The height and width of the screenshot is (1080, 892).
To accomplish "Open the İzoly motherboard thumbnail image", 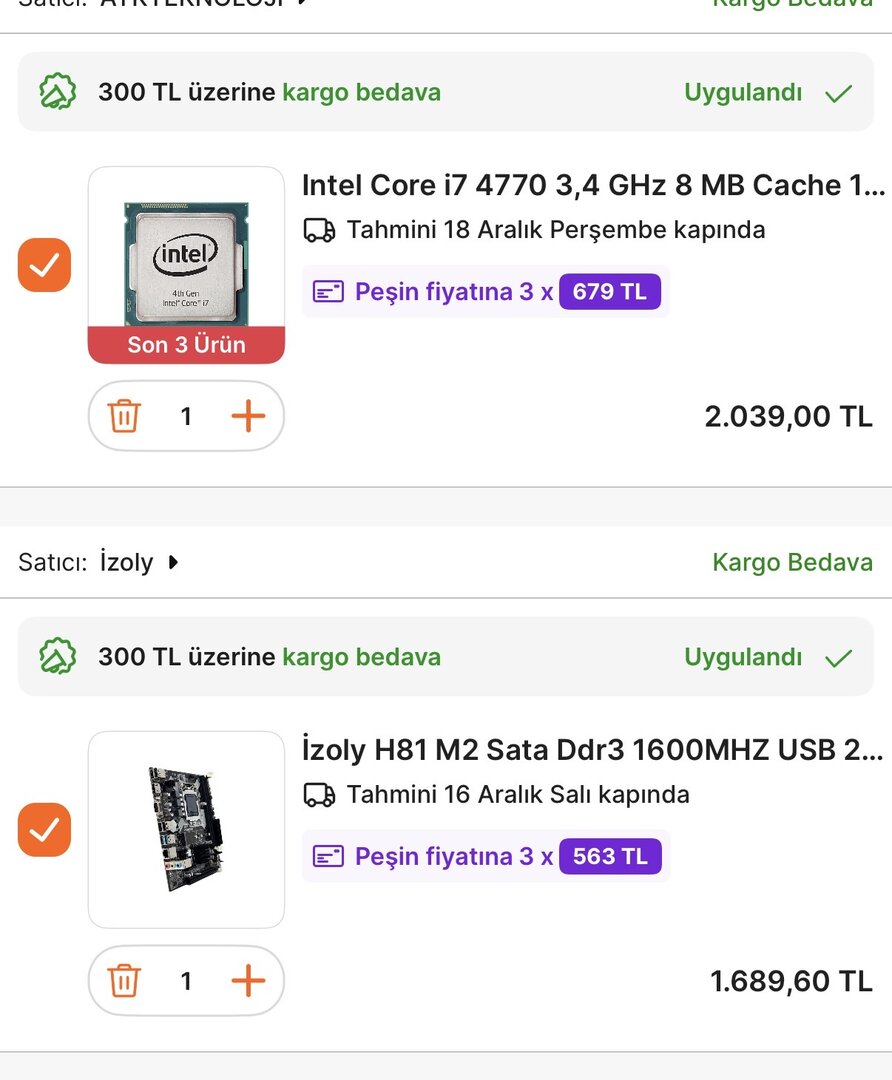I will tap(186, 830).
